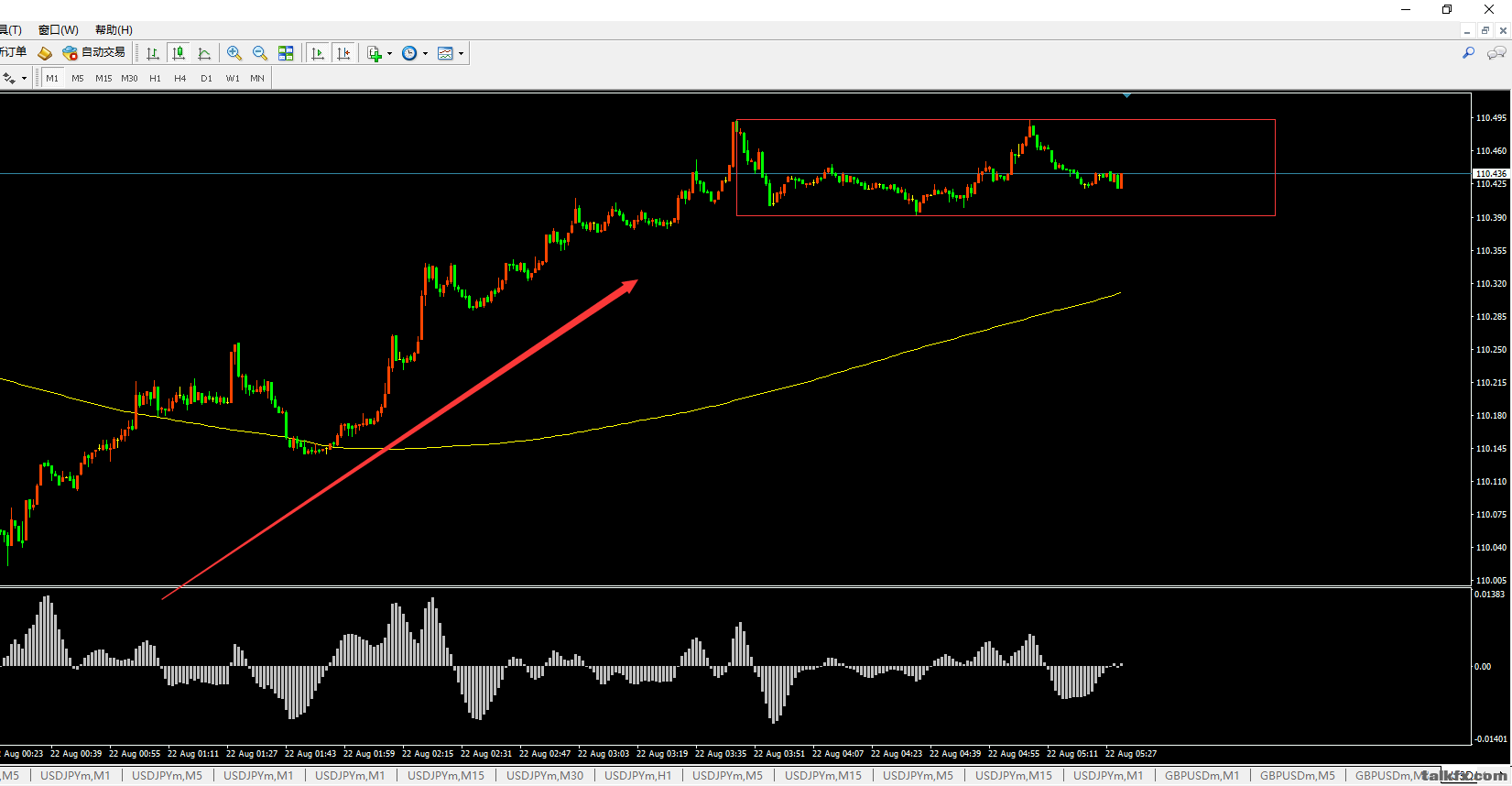Open the search magnifier icon
This screenshot has height=786, width=1512.
point(1468,53)
